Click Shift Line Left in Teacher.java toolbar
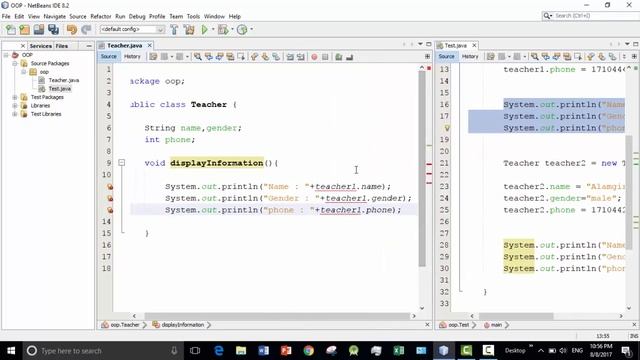 click(x=290, y=57)
